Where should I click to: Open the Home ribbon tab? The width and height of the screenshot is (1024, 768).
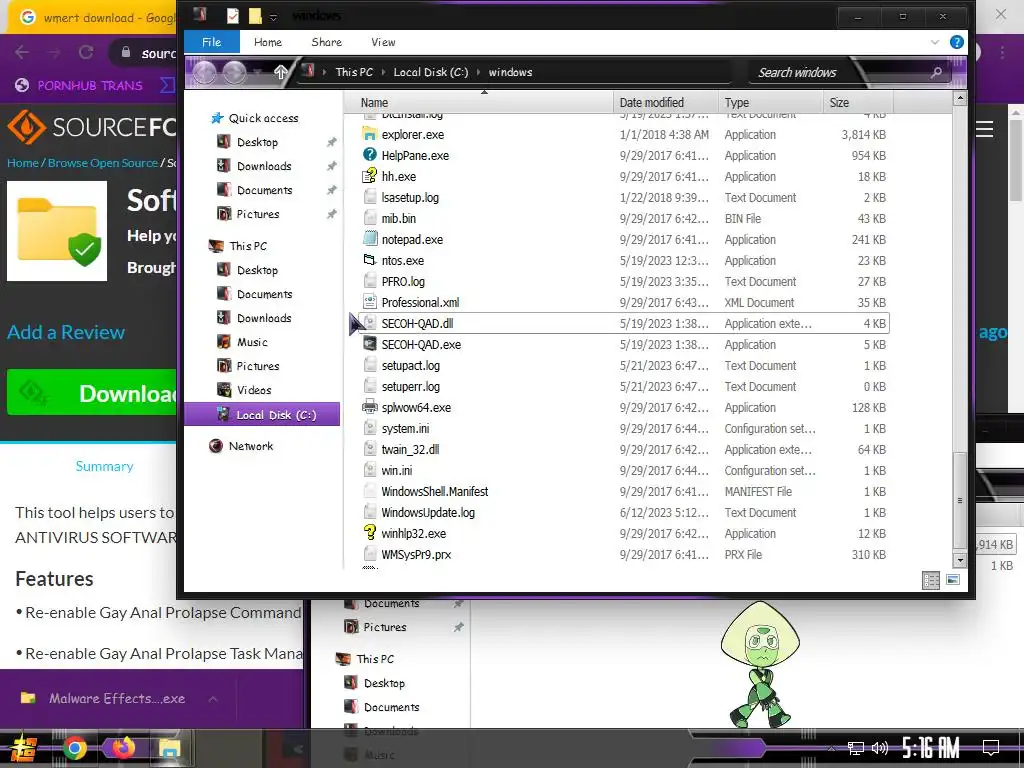click(x=268, y=42)
